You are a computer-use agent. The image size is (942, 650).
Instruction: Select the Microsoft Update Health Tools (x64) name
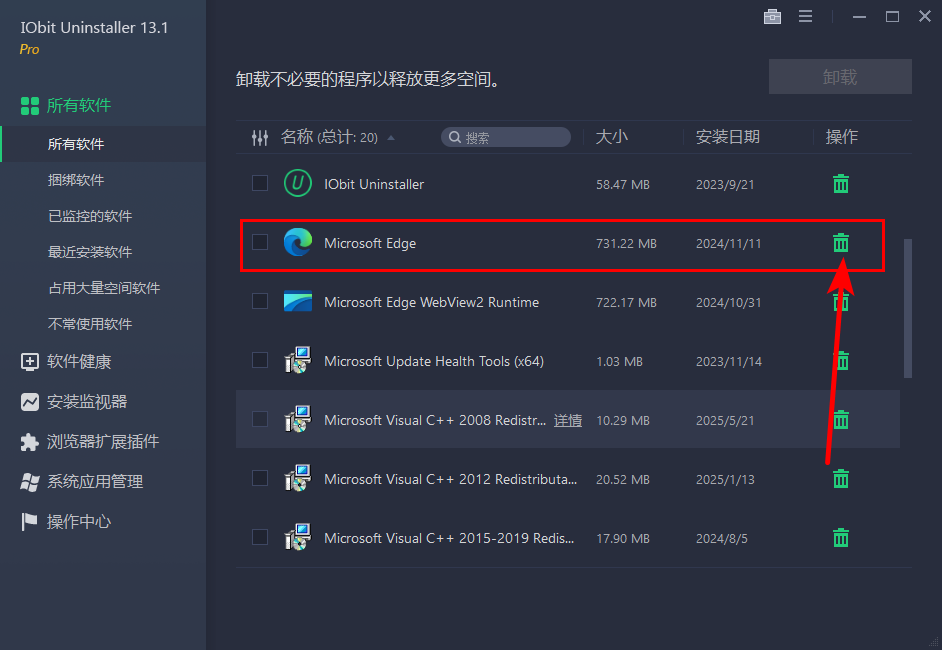[434, 361]
